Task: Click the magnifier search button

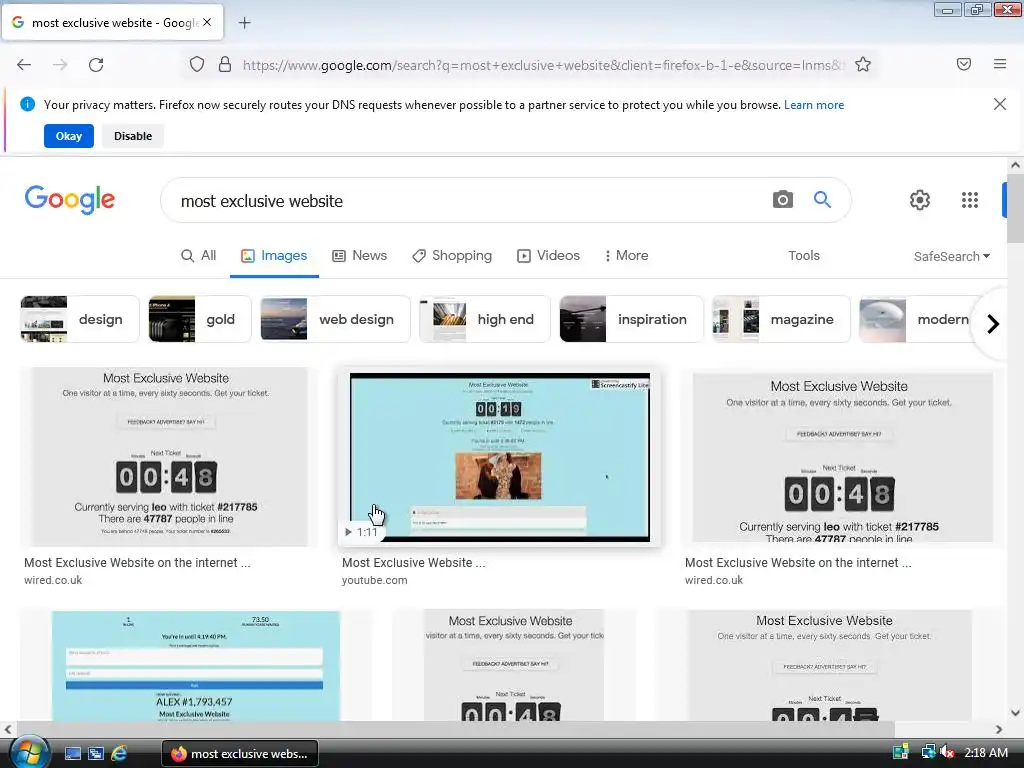Action: (822, 200)
